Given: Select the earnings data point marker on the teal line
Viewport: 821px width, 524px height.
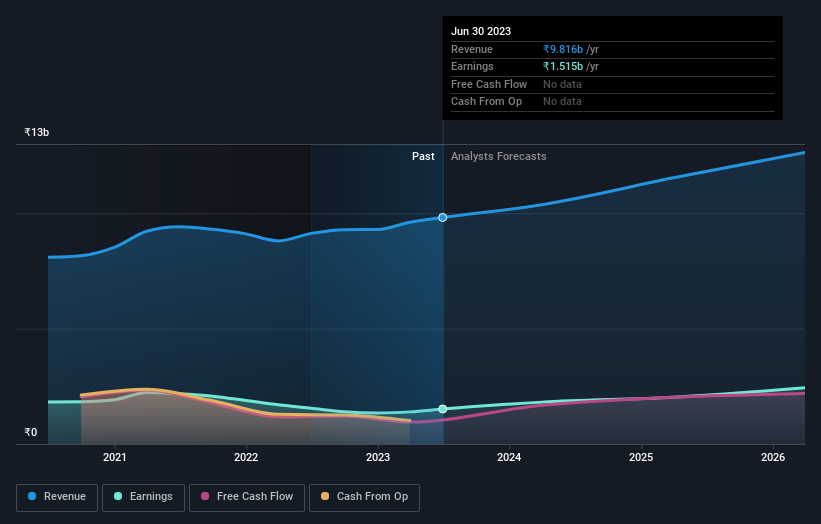Looking at the screenshot, I should (x=442, y=409).
